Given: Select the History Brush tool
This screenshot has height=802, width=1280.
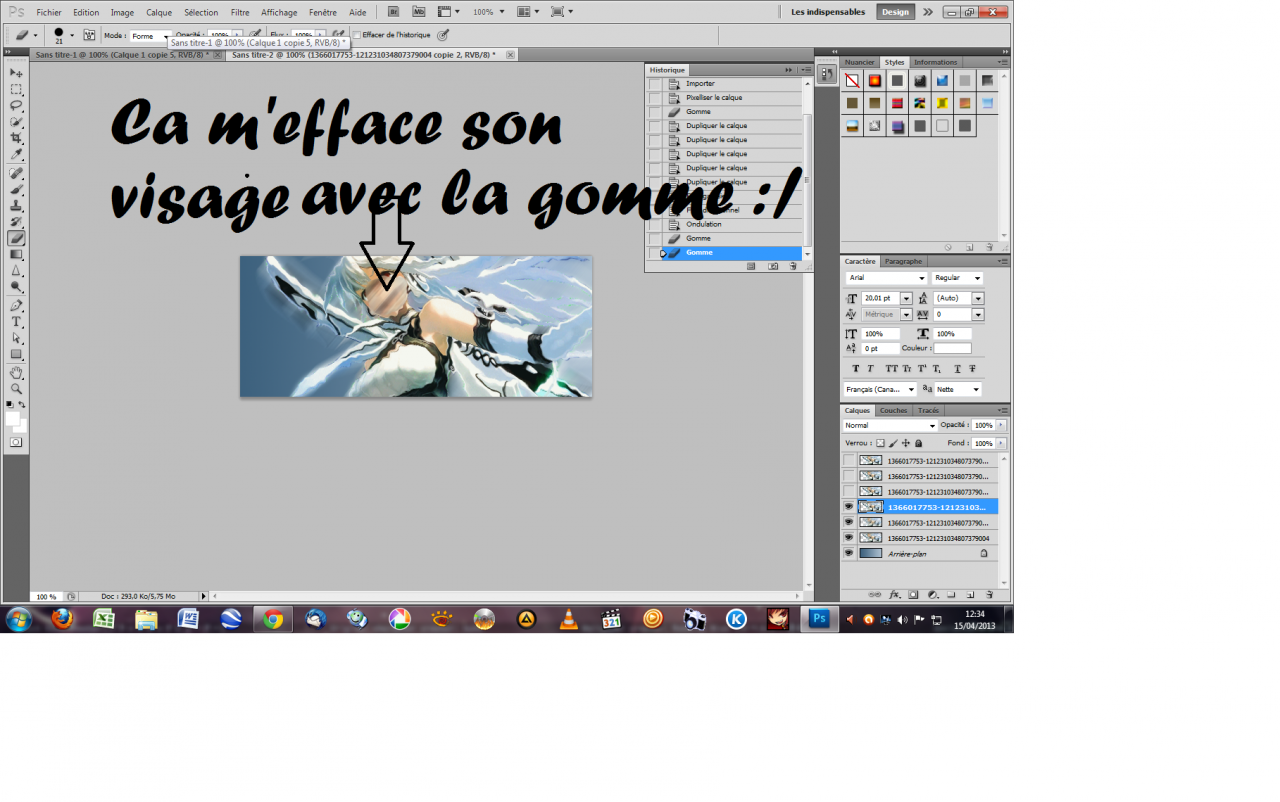Looking at the screenshot, I should [16, 221].
